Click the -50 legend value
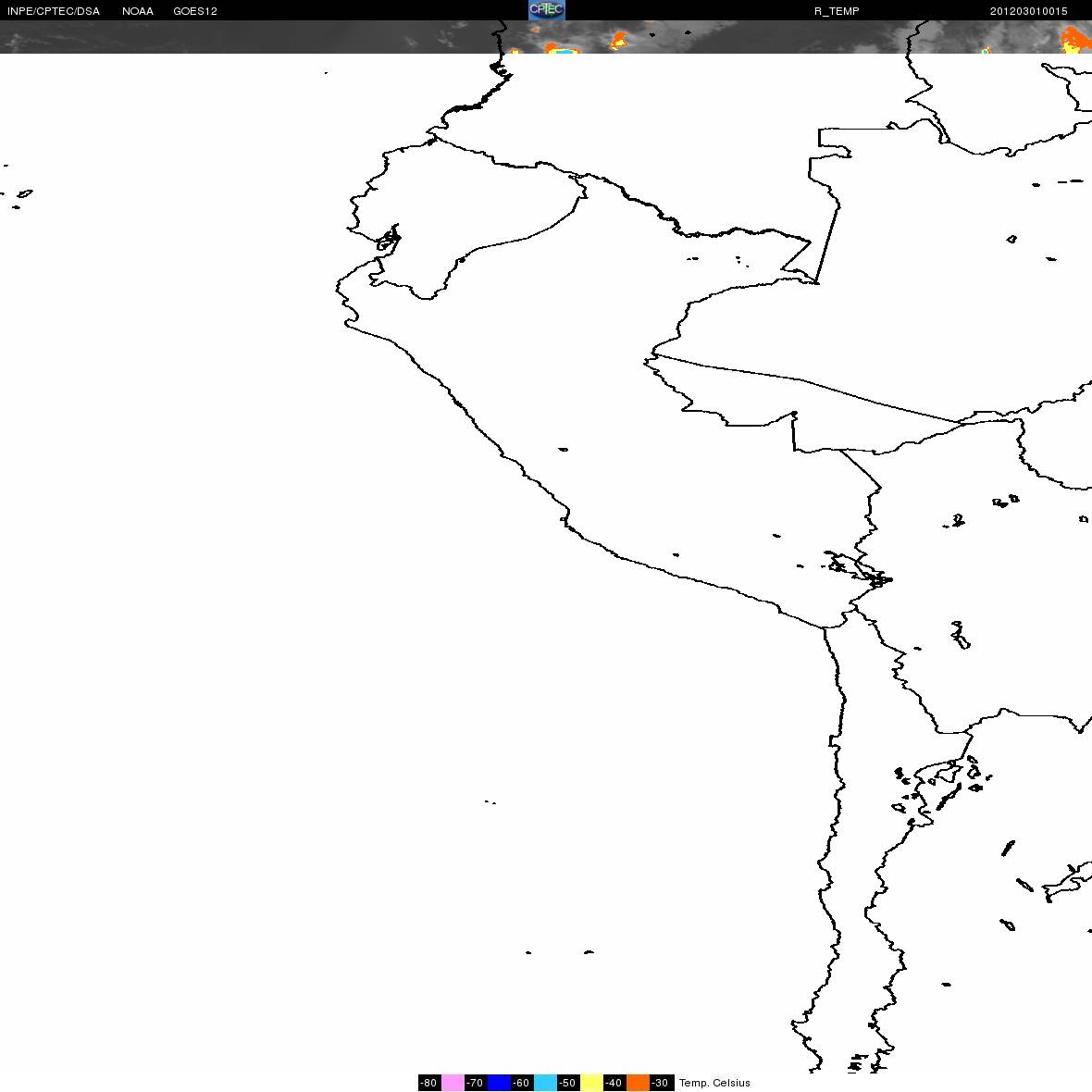This screenshot has height=1092, width=1092. coord(569,1082)
